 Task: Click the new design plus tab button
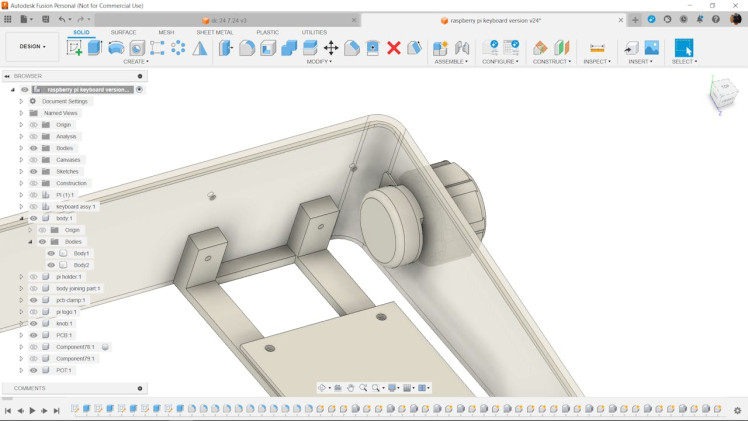pos(635,19)
